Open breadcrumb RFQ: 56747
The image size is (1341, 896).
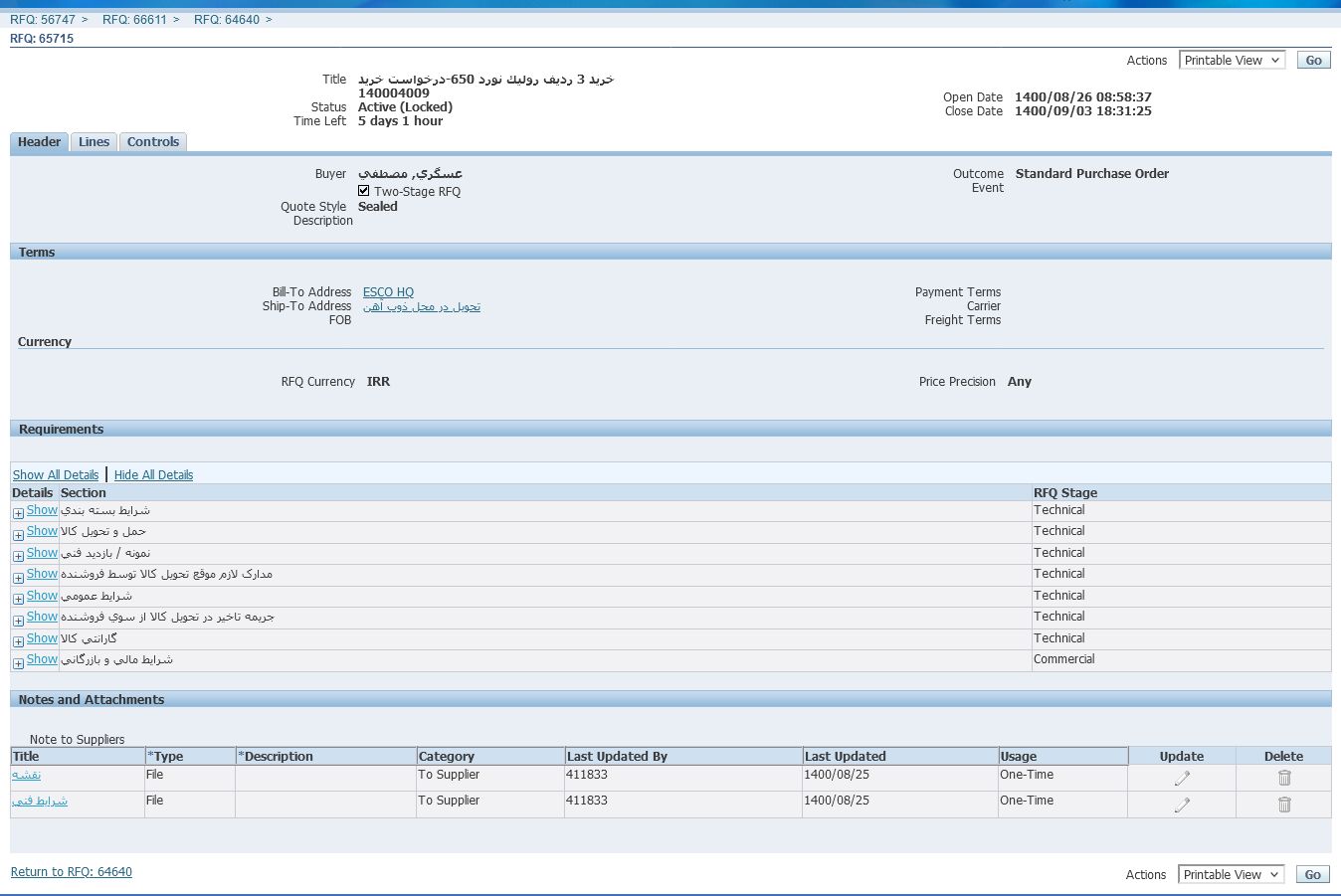coord(43,20)
